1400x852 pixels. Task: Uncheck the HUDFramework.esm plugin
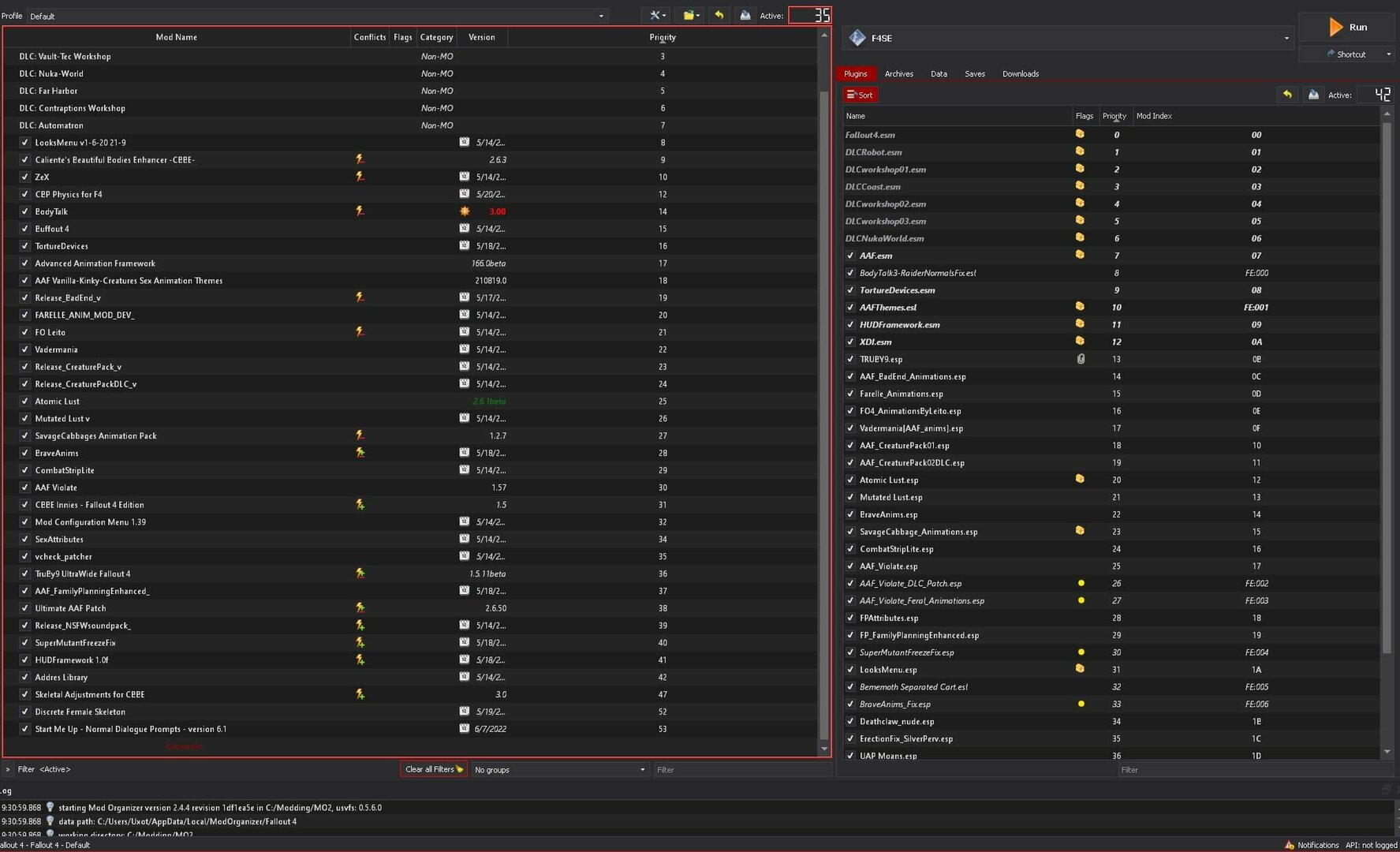[850, 325]
